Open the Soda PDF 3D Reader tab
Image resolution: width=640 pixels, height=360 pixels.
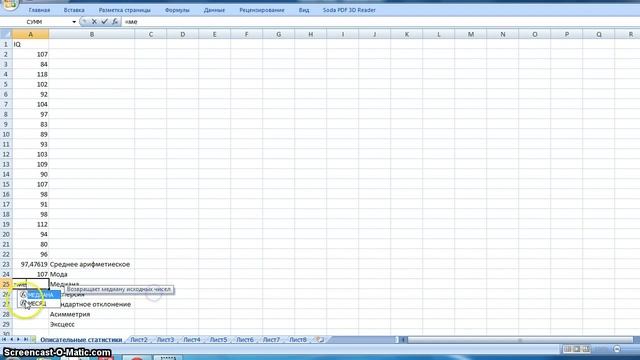click(x=349, y=10)
